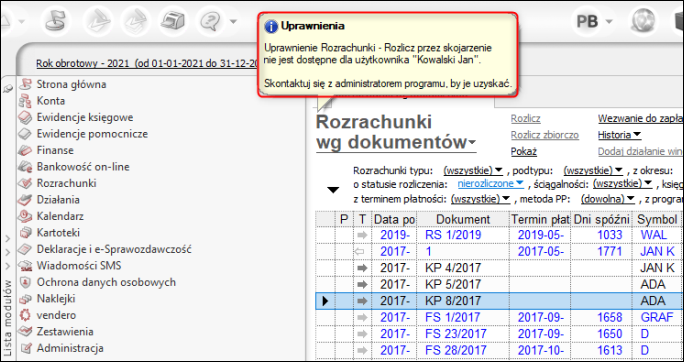684x362 pixels.
Task: Select row with document FS 1/2017
Action: pos(499,317)
